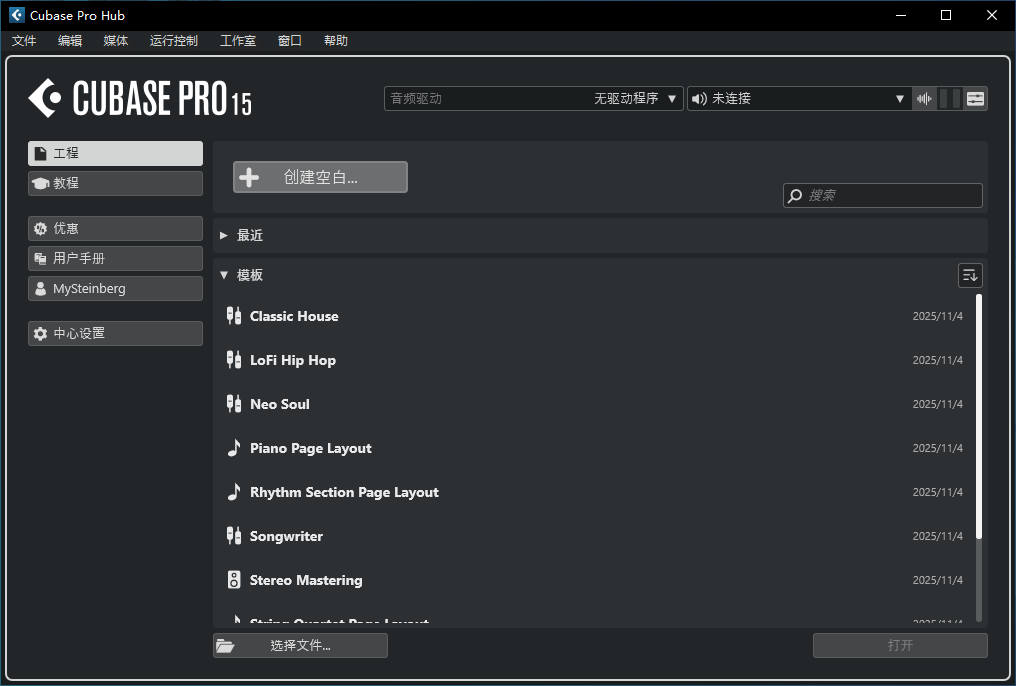Click the plus icon on 创建空白 button
The image size is (1016, 686).
[249, 177]
